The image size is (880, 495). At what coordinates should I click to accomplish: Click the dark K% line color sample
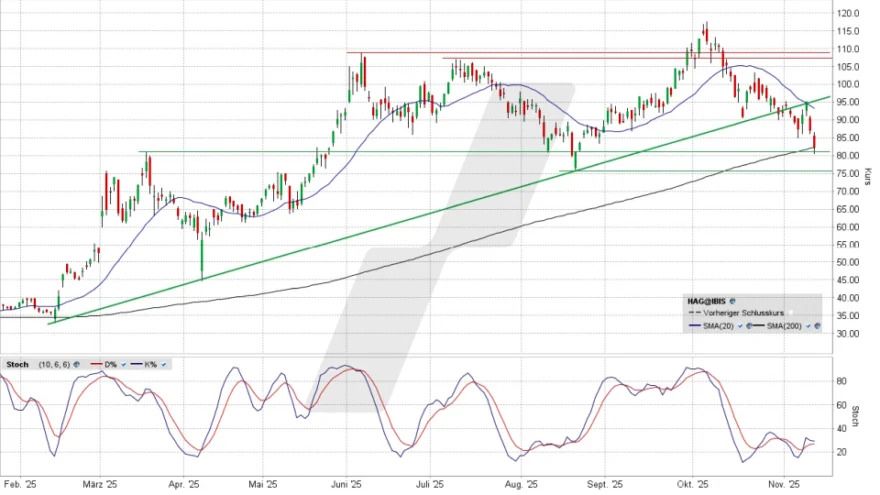pos(136,364)
